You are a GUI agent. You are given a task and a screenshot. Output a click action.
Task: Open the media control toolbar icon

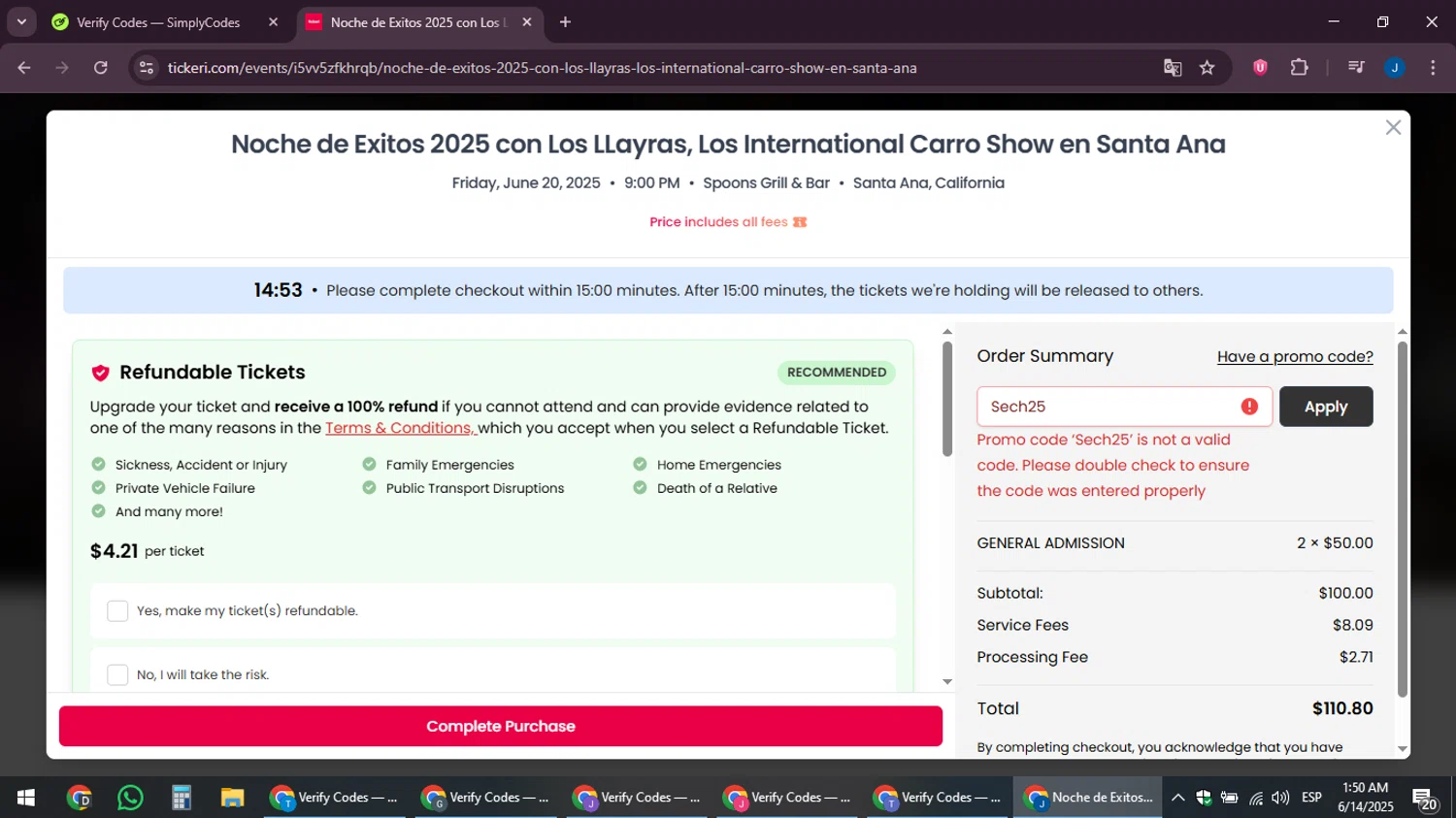(1357, 68)
